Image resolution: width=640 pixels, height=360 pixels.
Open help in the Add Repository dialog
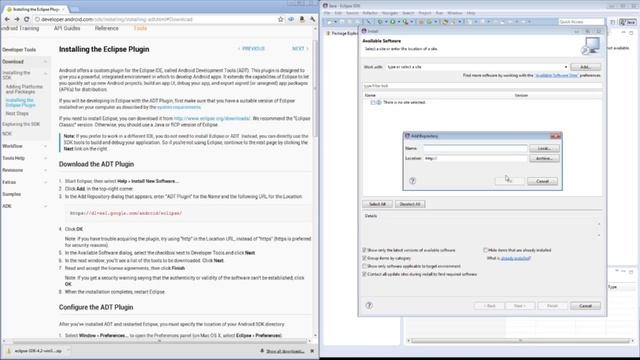(412, 181)
